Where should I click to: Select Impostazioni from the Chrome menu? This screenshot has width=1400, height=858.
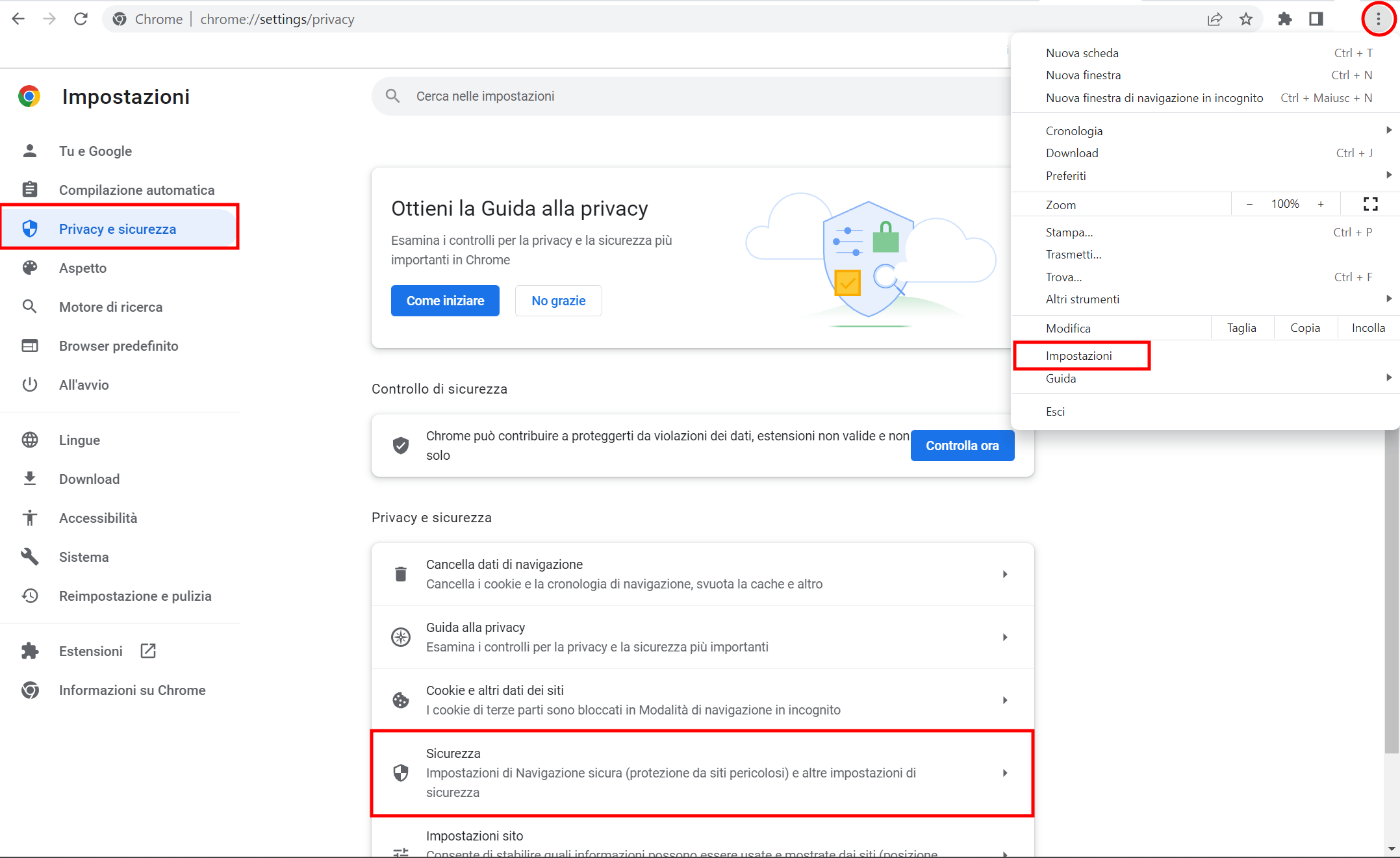1078,355
